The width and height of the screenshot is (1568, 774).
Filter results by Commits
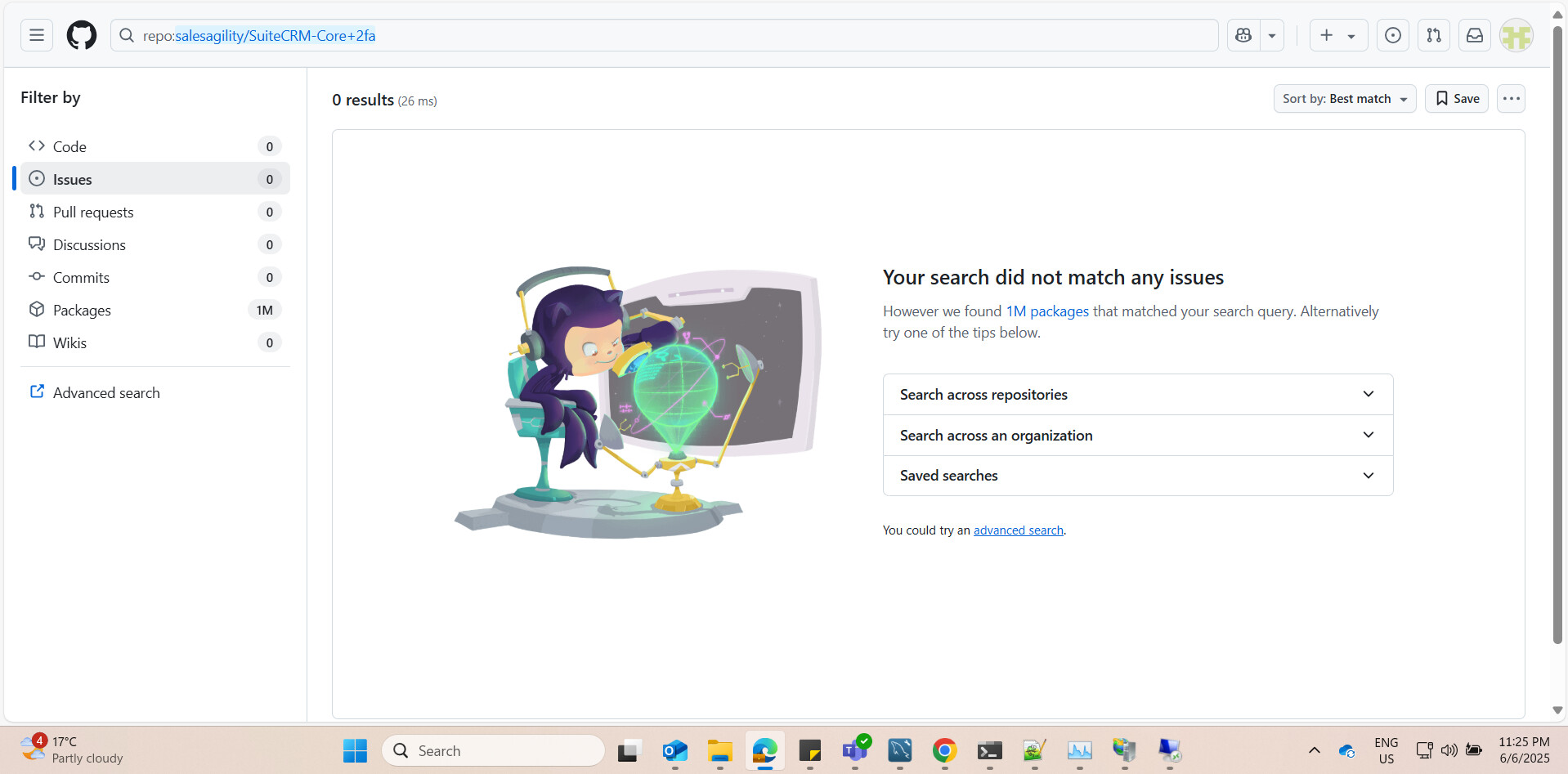click(155, 277)
